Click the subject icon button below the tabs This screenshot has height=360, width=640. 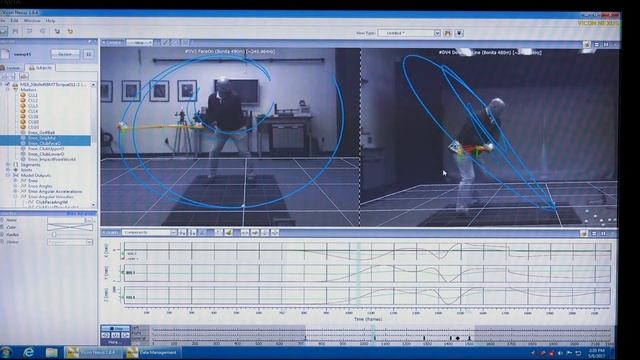pyautogui.click(x=23, y=76)
